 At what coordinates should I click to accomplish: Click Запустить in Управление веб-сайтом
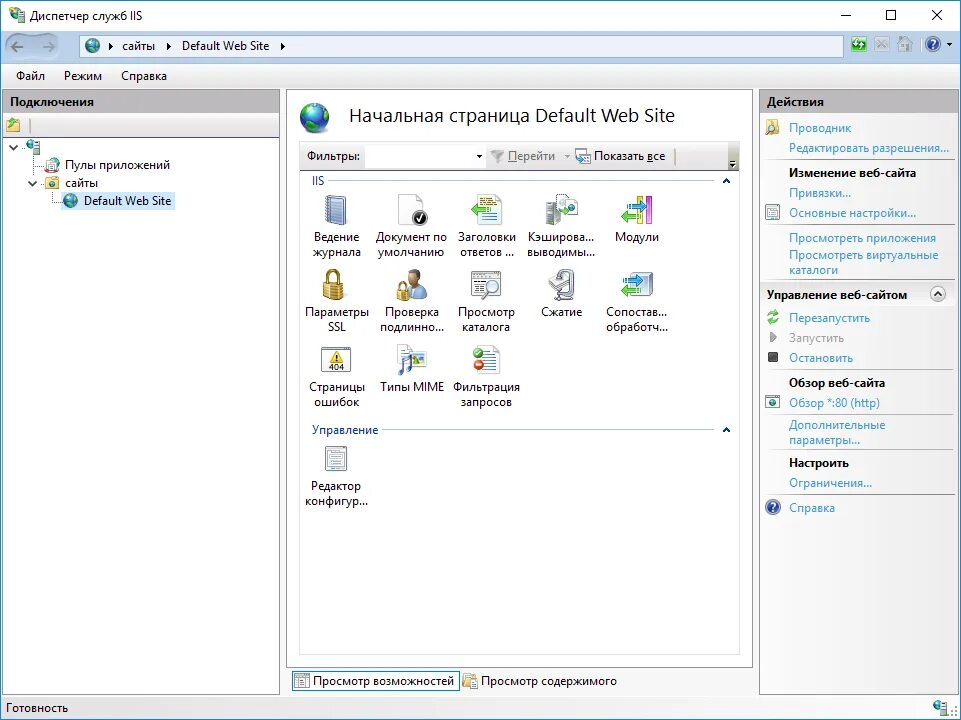816,338
